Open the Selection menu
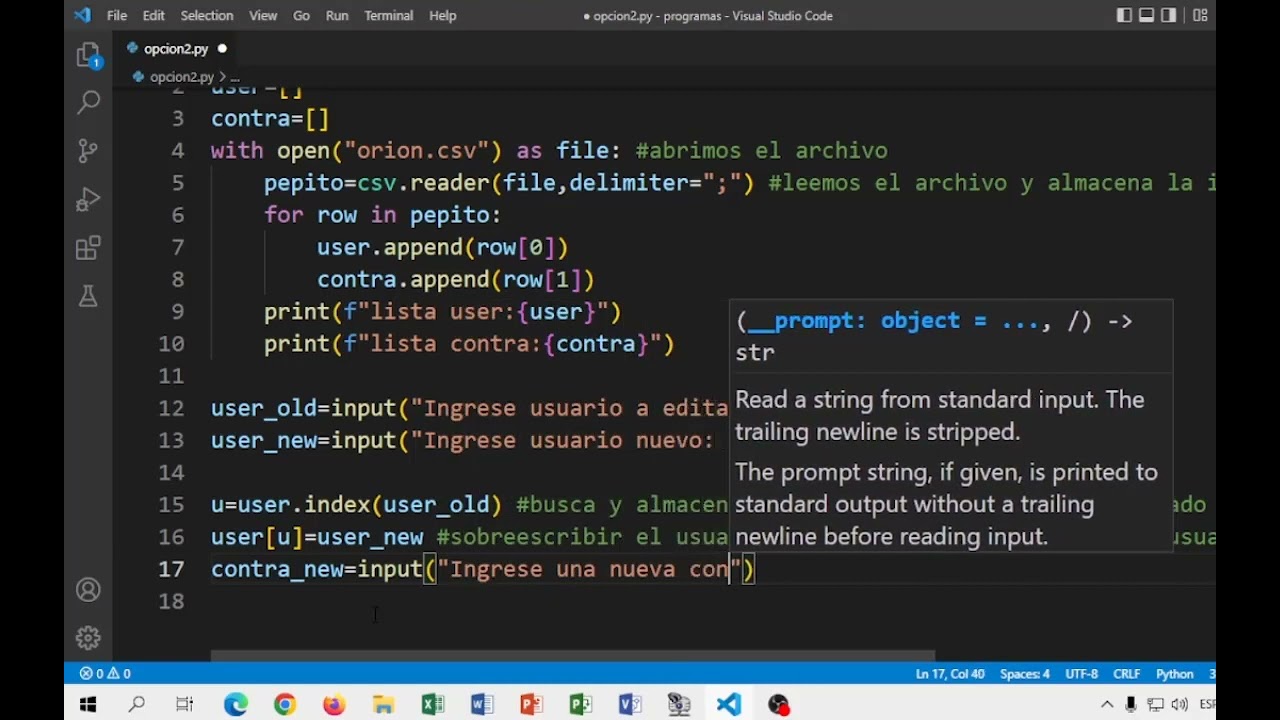The image size is (1280, 720). coord(207,15)
